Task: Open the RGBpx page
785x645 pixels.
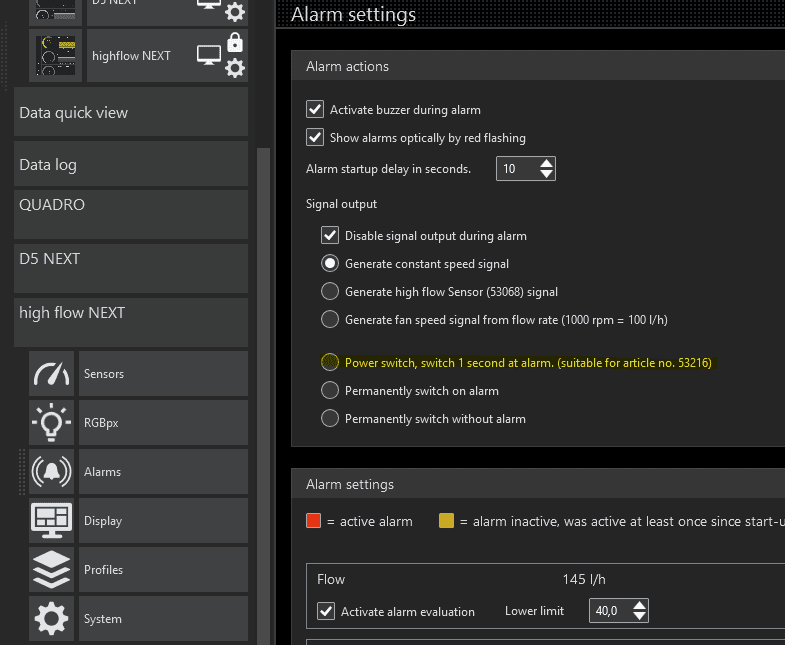Action: pyautogui.click(x=163, y=423)
